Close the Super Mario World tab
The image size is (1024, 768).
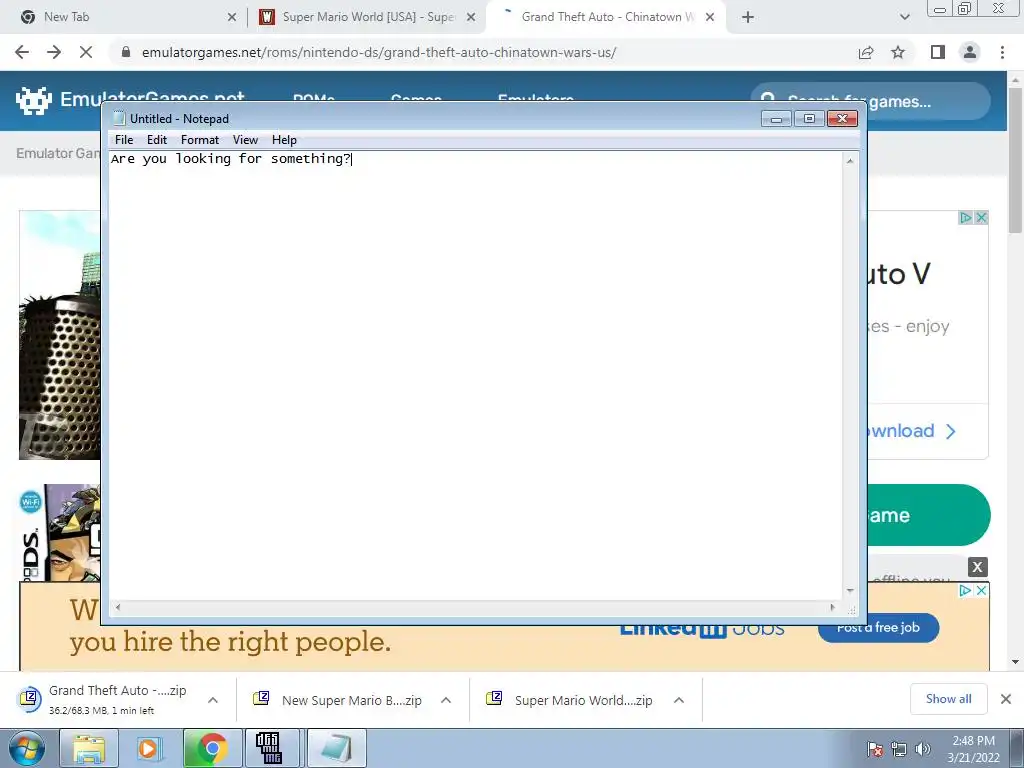tap(471, 18)
